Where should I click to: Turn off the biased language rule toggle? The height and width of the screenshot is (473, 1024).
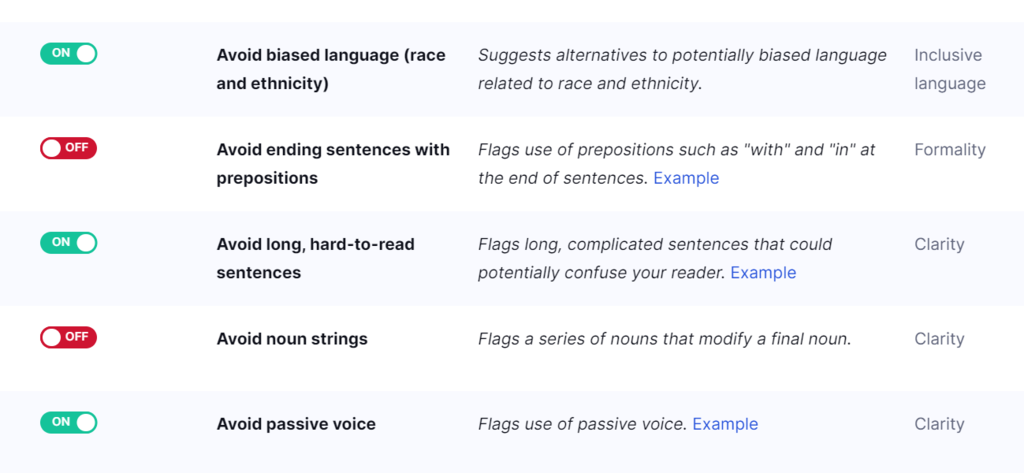click(x=68, y=53)
